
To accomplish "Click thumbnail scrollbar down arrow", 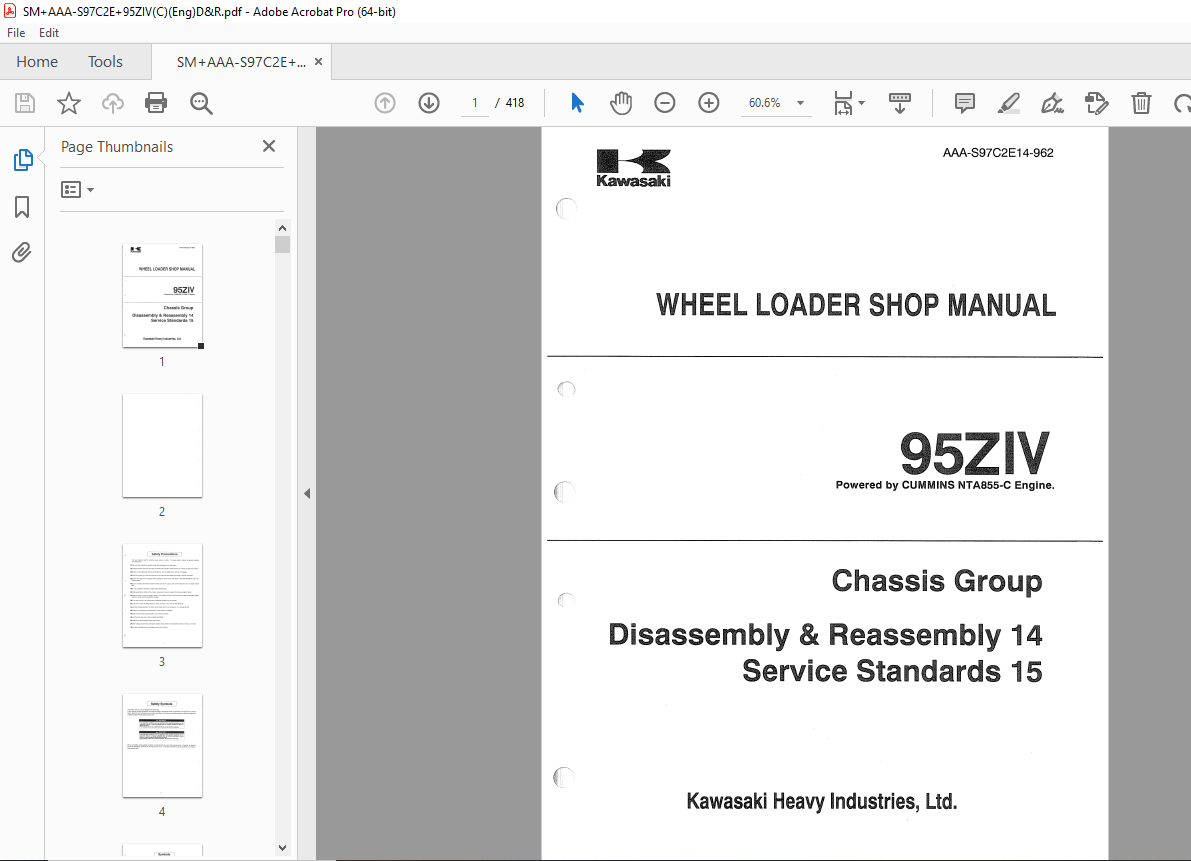I will pos(283,848).
